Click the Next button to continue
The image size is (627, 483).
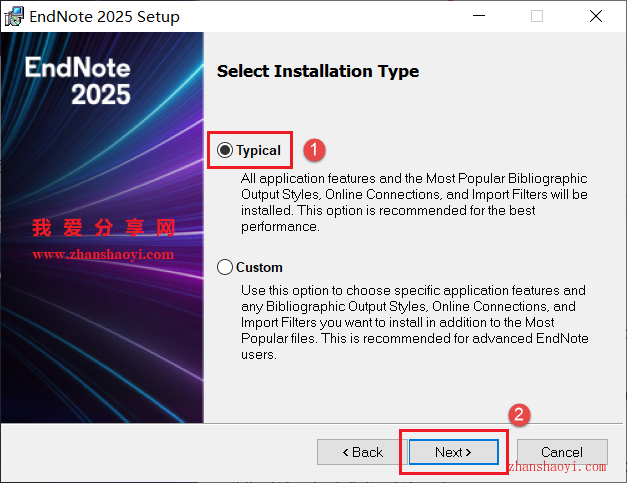[453, 452]
